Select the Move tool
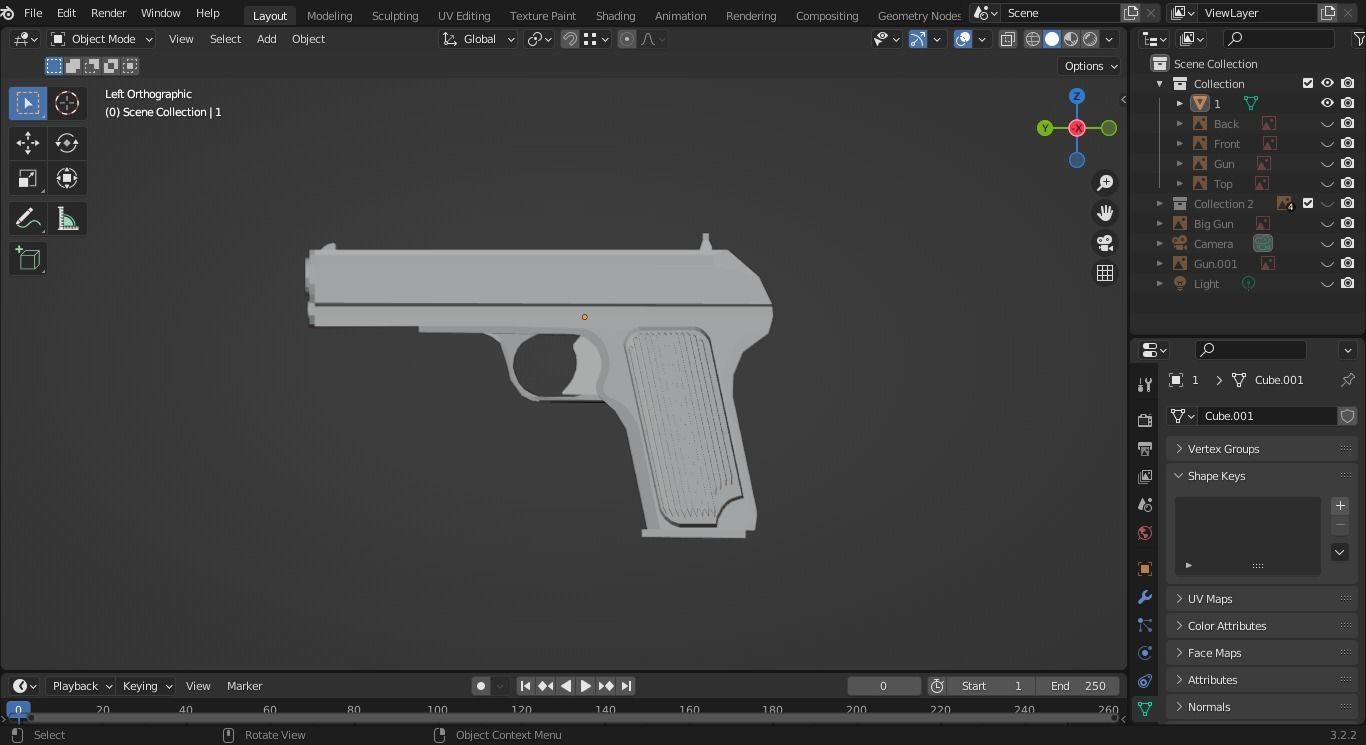The width and height of the screenshot is (1366, 745). [x=27, y=143]
